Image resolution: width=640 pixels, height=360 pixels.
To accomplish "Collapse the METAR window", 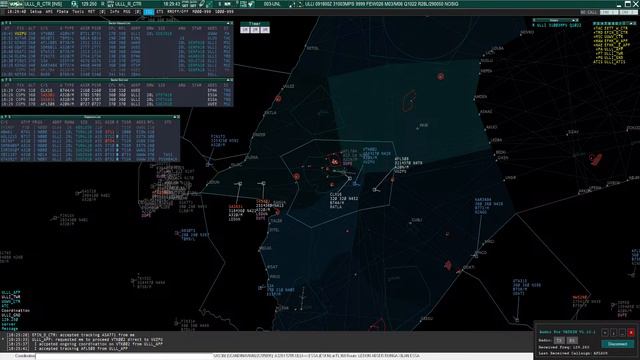I will tap(573, 20).
